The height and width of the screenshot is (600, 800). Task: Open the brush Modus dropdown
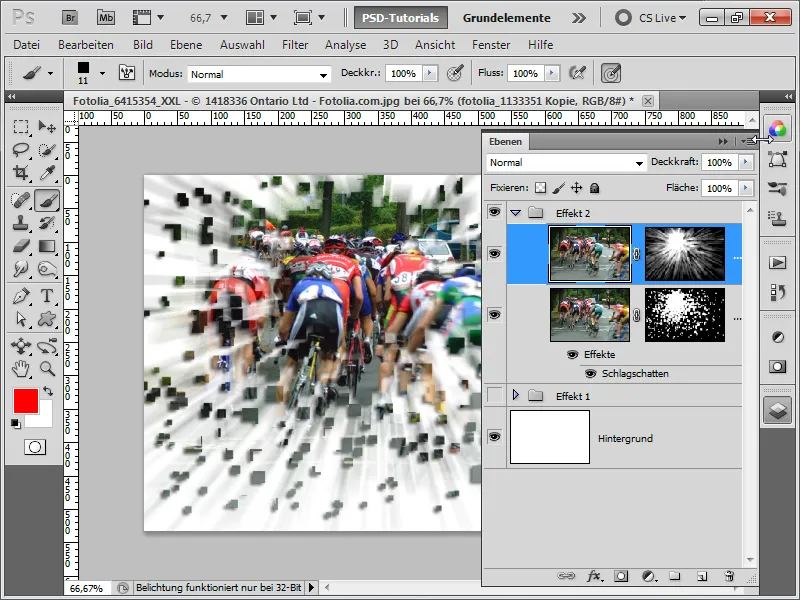pyautogui.click(x=259, y=74)
